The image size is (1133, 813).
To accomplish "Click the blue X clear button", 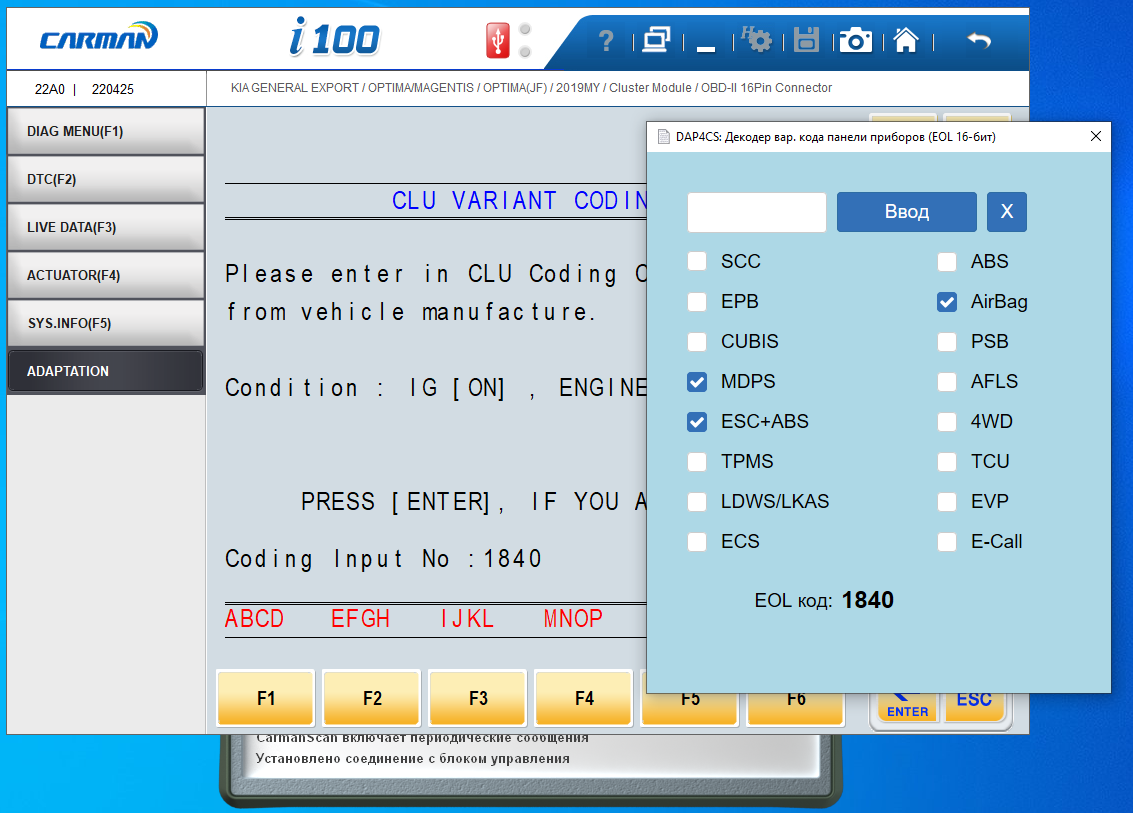I will coord(1007,212).
